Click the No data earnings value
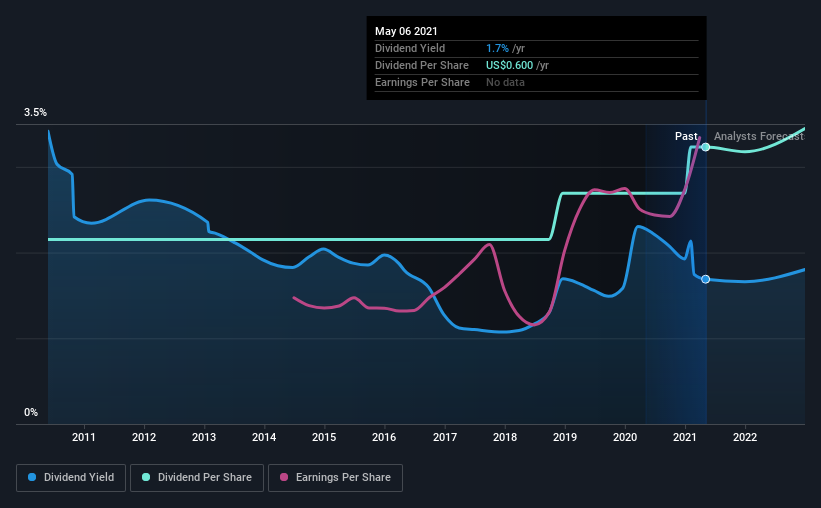Image resolution: width=821 pixels, height=508 pixels. tap(505, 82)
